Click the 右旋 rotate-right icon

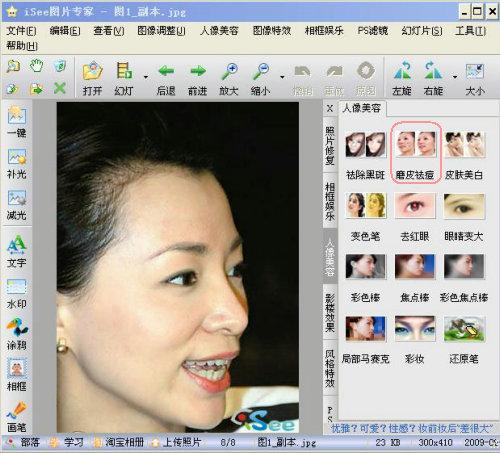(x=433, y=70)
